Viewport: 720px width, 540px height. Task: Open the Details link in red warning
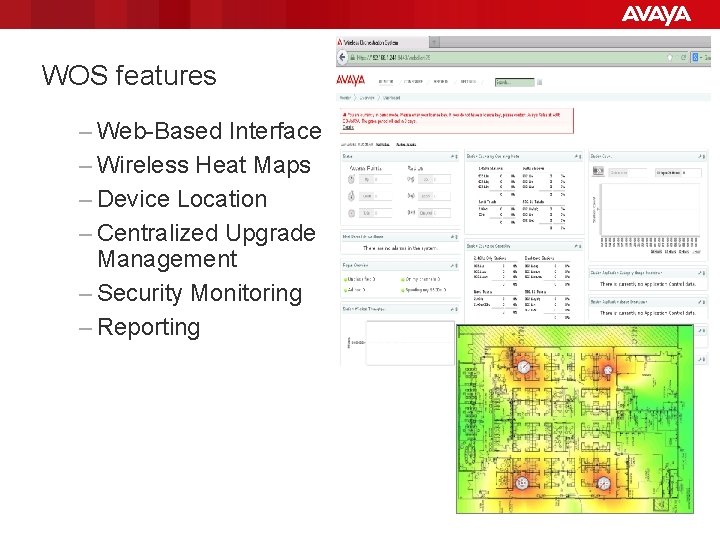pyautogui.click(x=348, y=127)
